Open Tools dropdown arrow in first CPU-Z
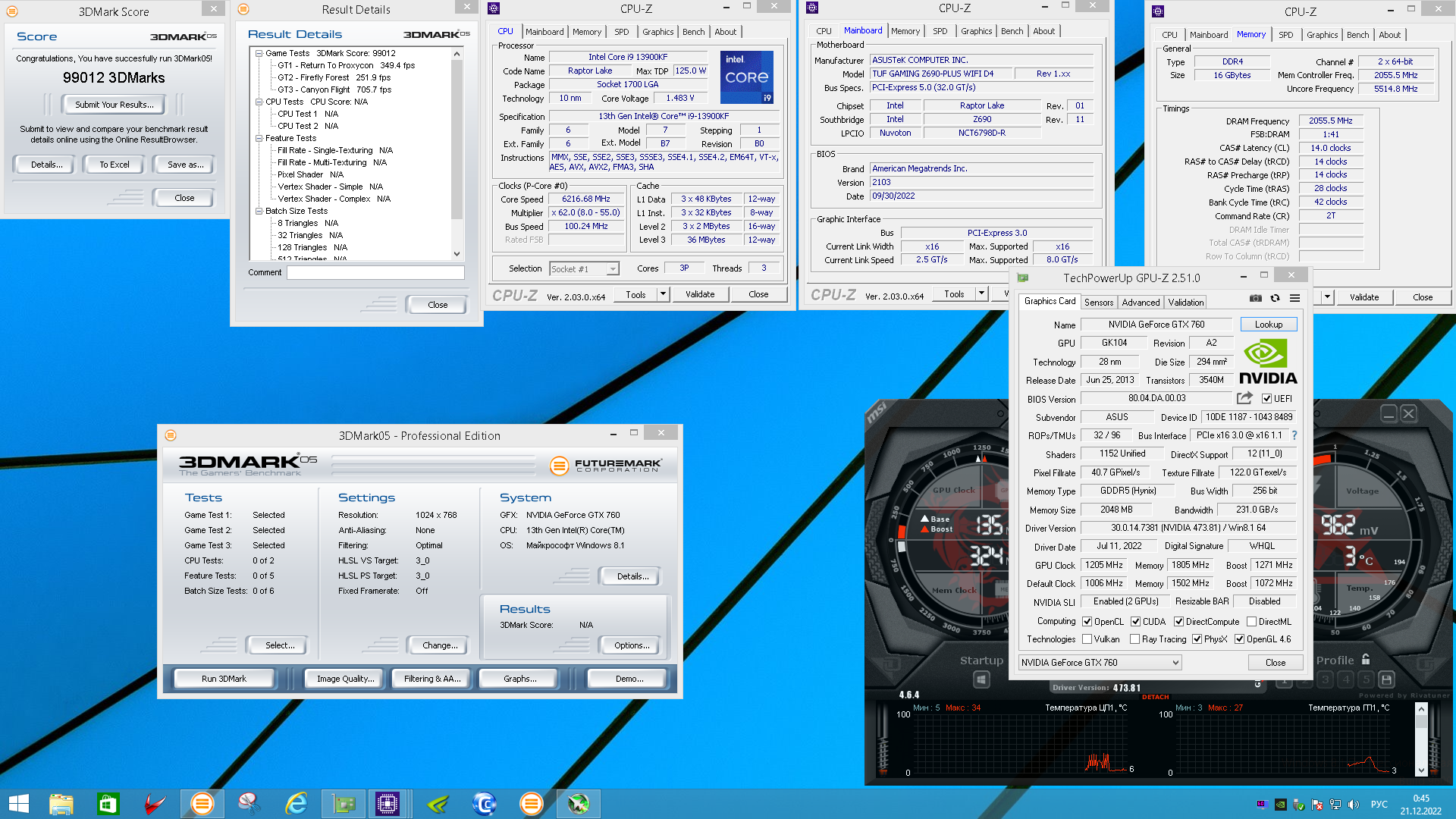Viewport: 1456px width, 819px height. 663,294
